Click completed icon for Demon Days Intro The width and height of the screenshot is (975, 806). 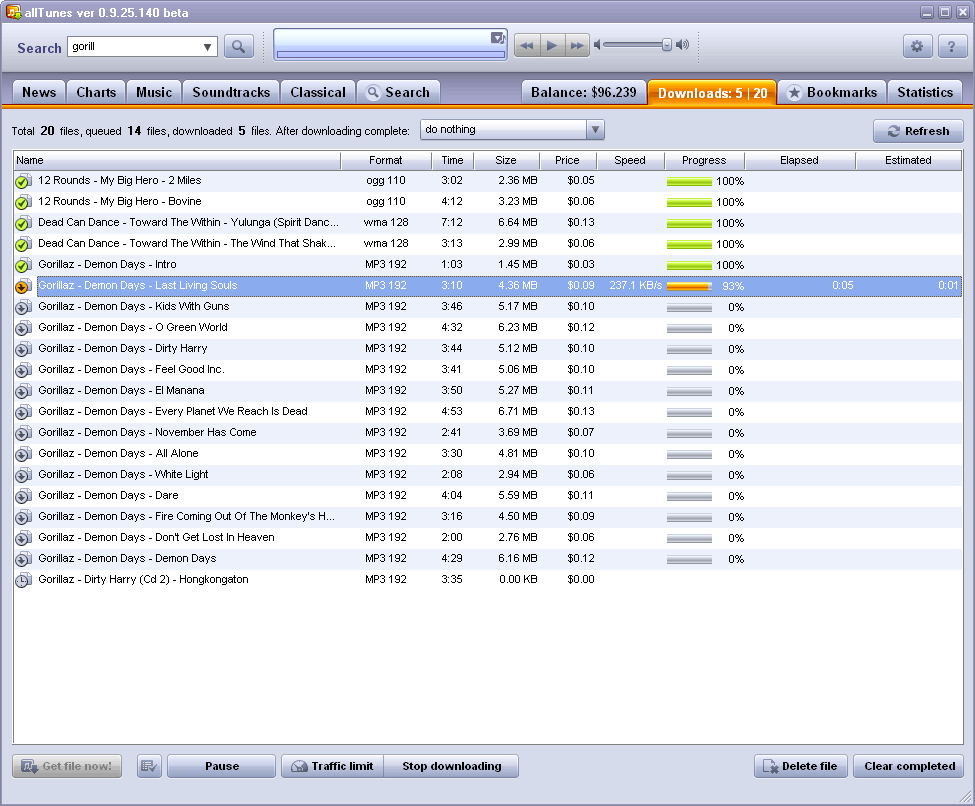coord(23,266)
